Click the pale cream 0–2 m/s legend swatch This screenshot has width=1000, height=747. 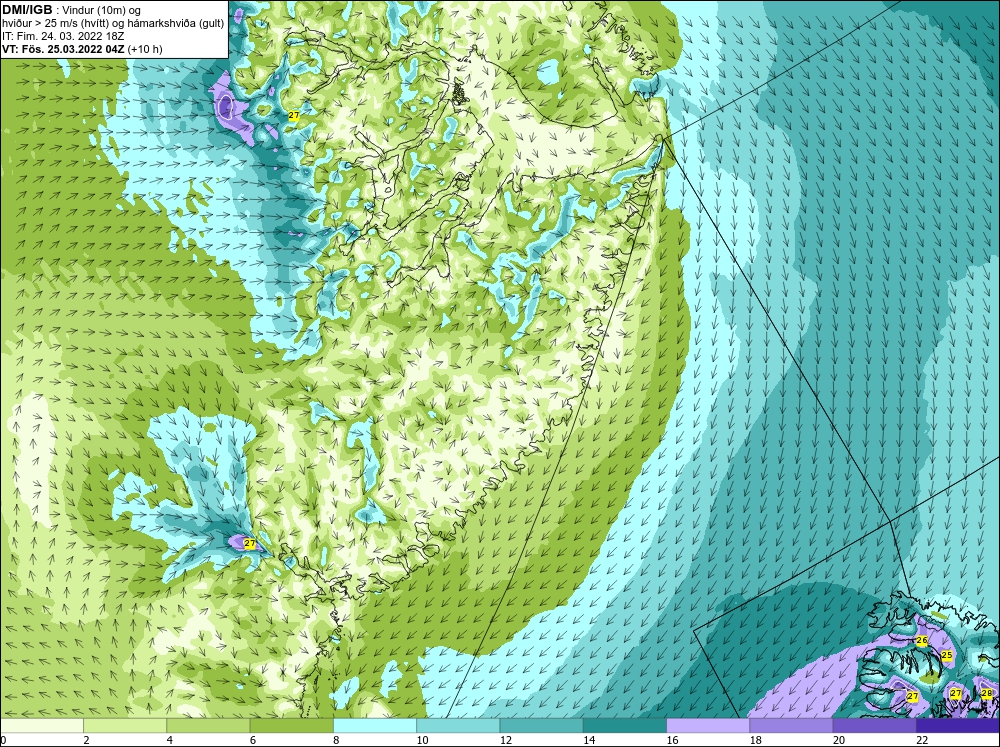pos(41,725)
